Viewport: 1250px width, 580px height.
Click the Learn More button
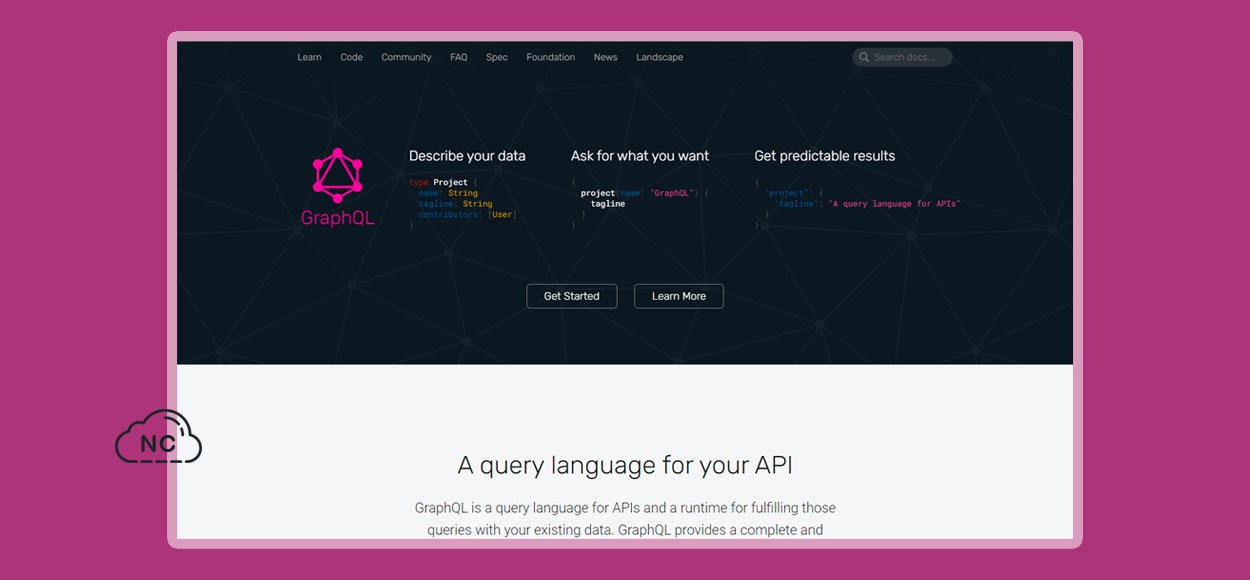point(679,296)
